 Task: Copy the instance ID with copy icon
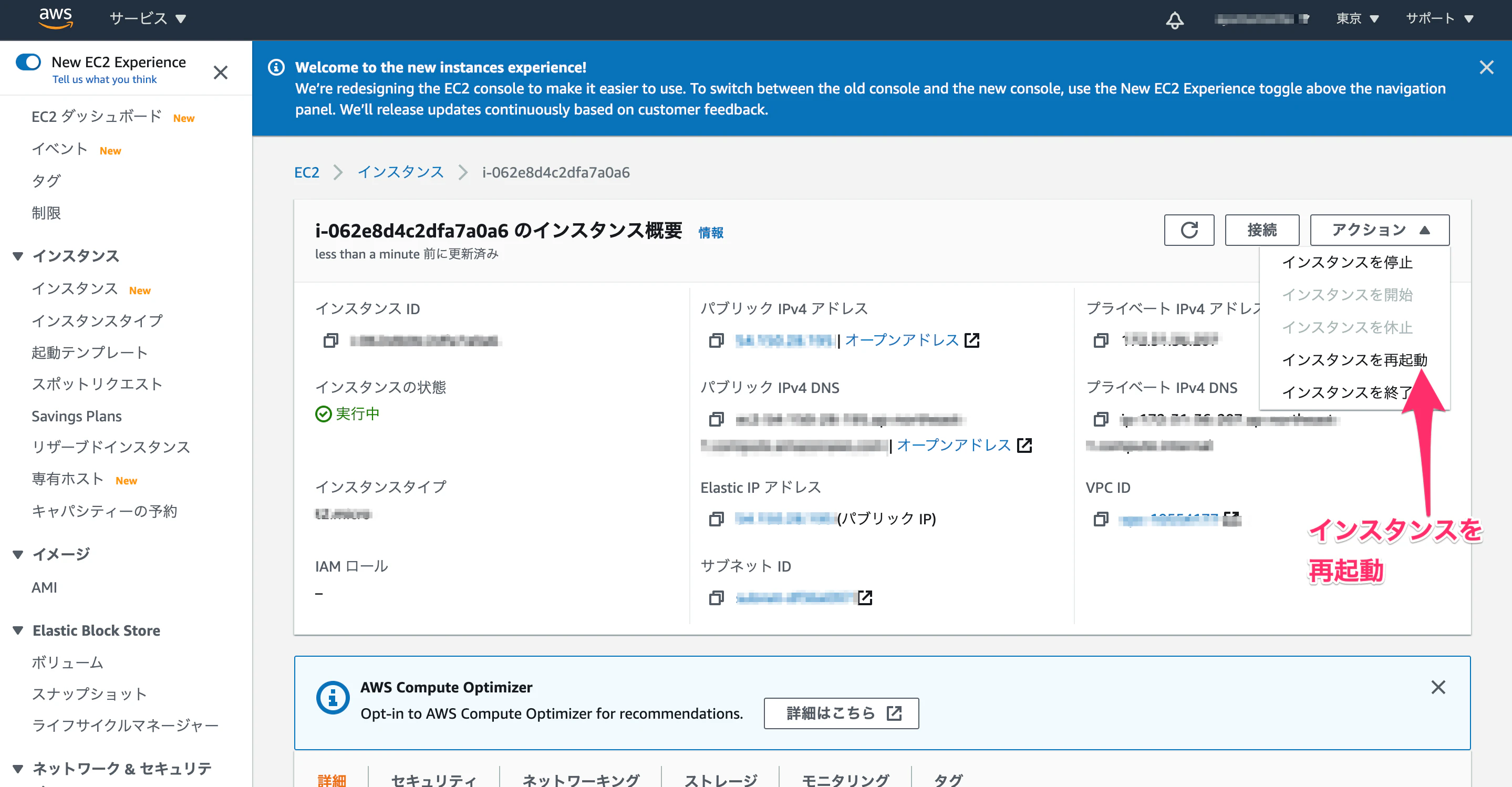click(331, 340)
